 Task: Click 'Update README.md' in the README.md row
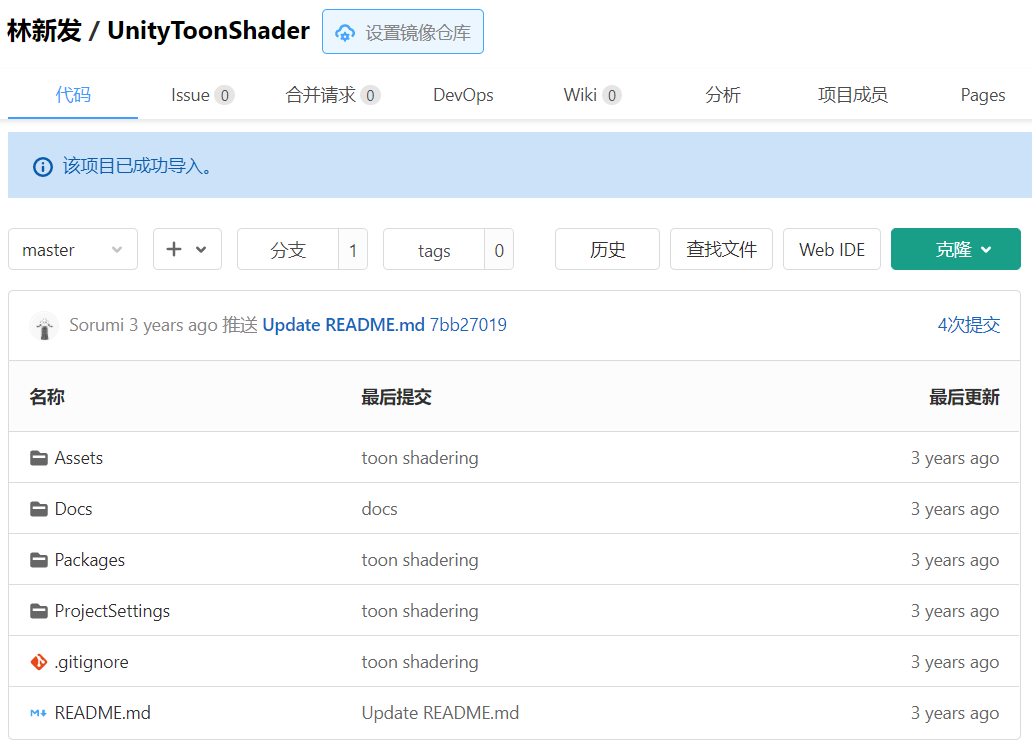point(440,713)
